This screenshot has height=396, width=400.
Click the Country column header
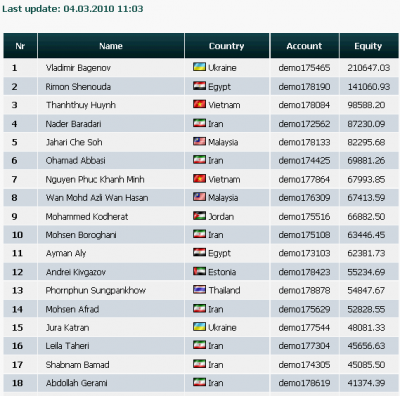[227, 46]
